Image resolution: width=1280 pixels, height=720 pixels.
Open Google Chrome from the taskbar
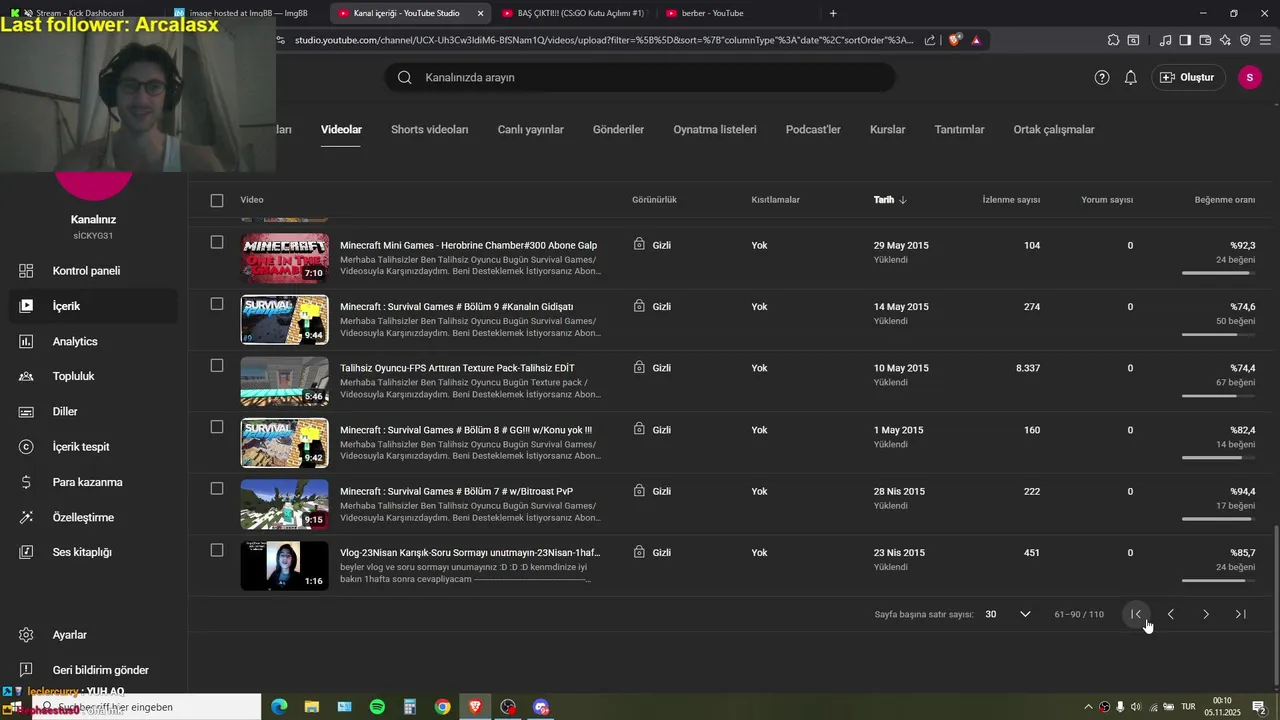(x=442, y=707)
